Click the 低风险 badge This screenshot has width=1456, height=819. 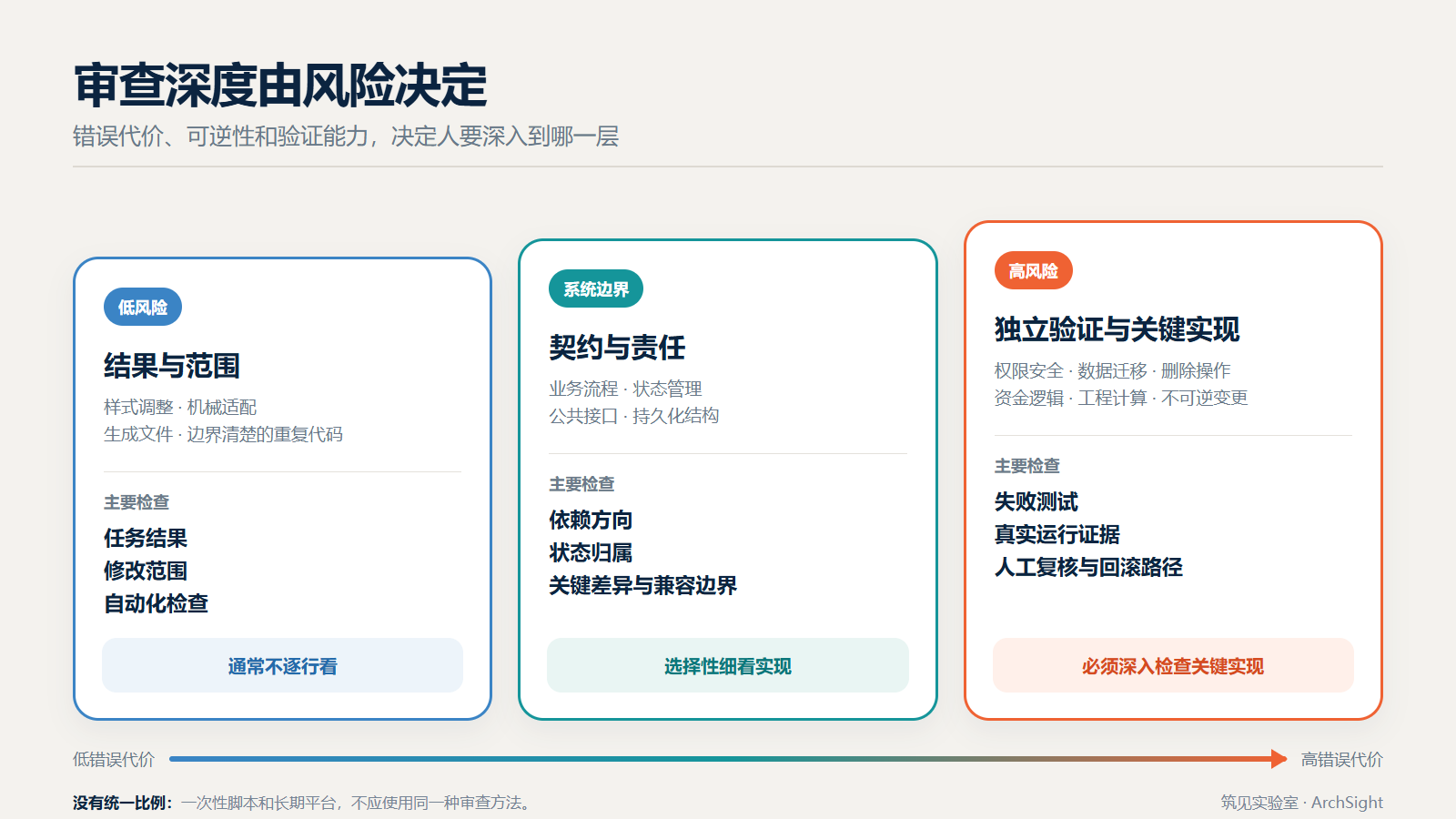143,308
